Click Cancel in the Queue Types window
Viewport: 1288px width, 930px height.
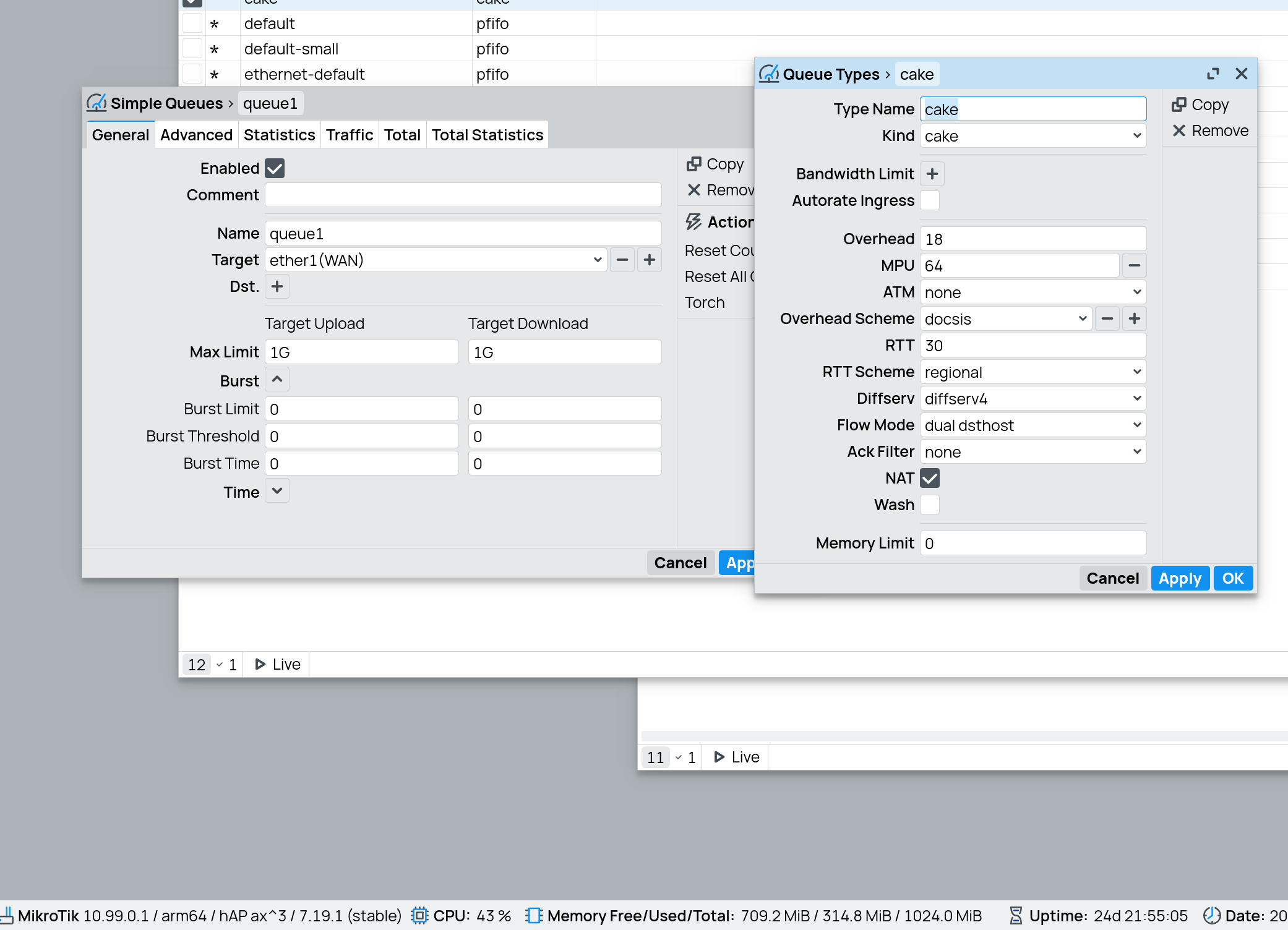coord(1113,578)
